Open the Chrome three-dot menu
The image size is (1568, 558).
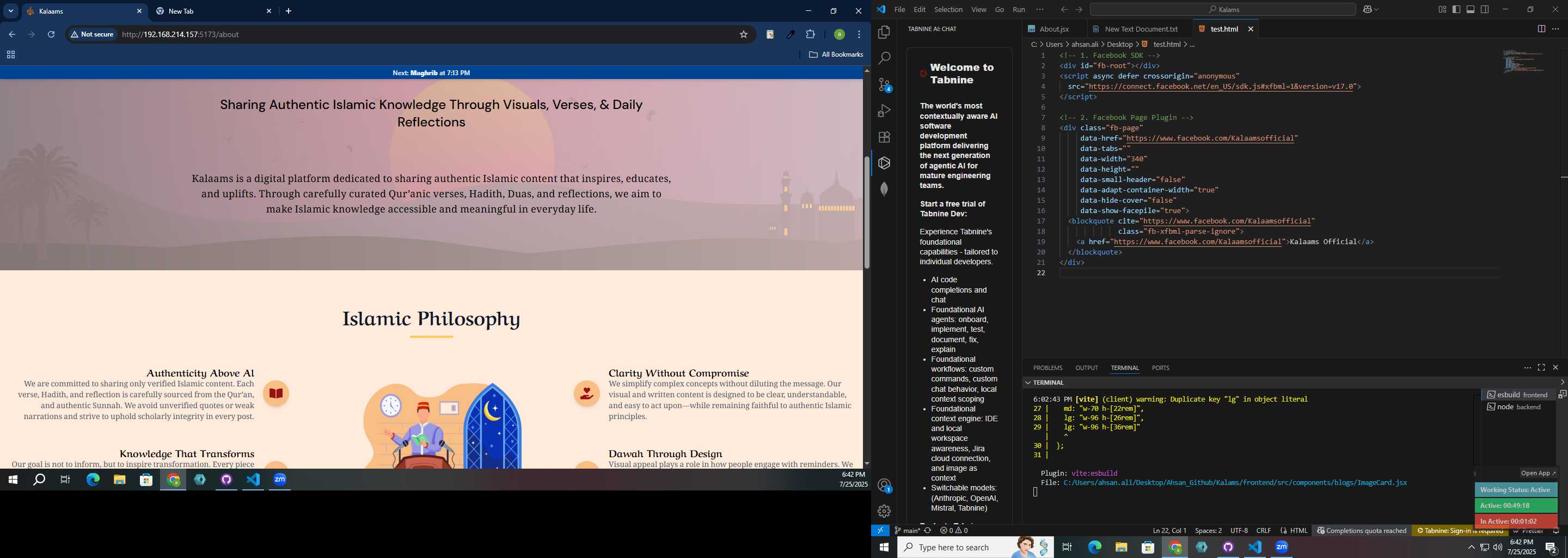[x=859, y=34]
